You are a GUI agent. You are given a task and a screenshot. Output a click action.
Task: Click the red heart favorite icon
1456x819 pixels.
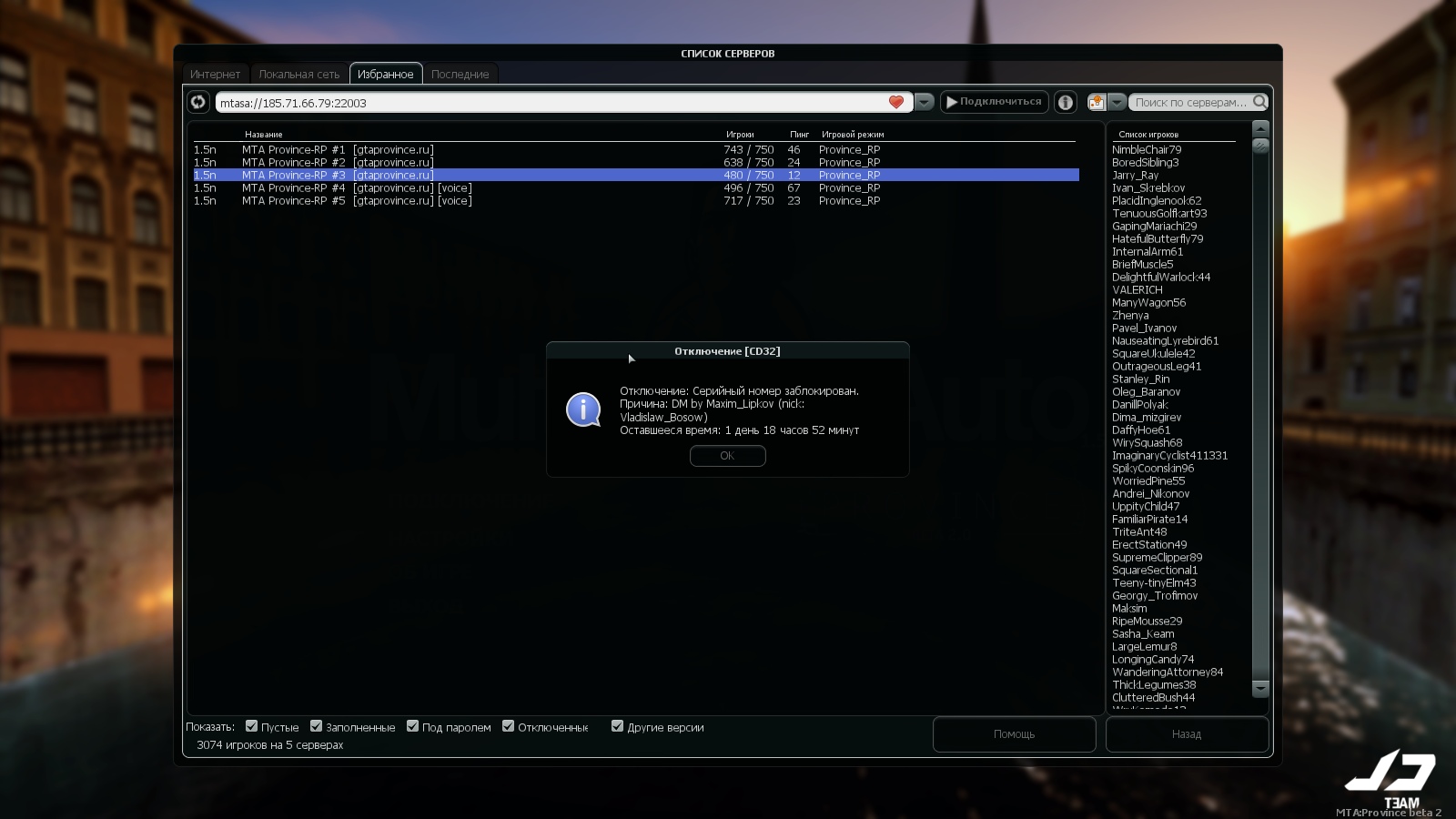pos(895,103)
